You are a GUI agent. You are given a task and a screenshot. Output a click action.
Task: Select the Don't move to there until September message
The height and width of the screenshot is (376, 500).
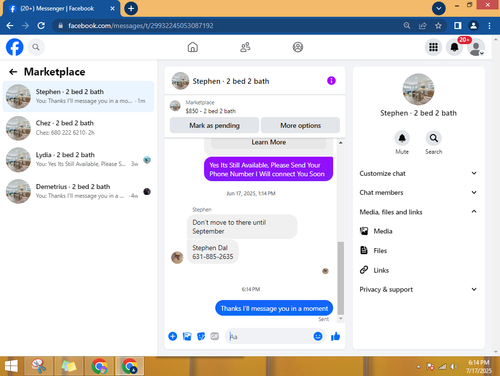pos(242,227)
